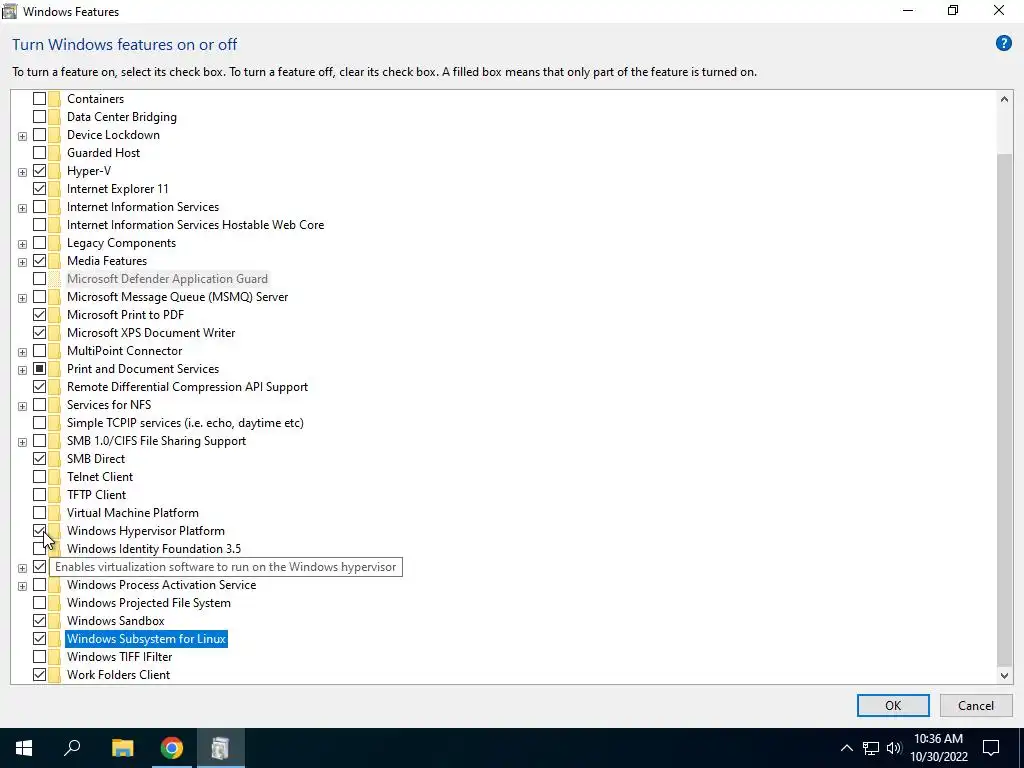This screenshot has height=768, width=1024.
Task: Expand MultiPoint Connector node
Action: tap(22, 353)
